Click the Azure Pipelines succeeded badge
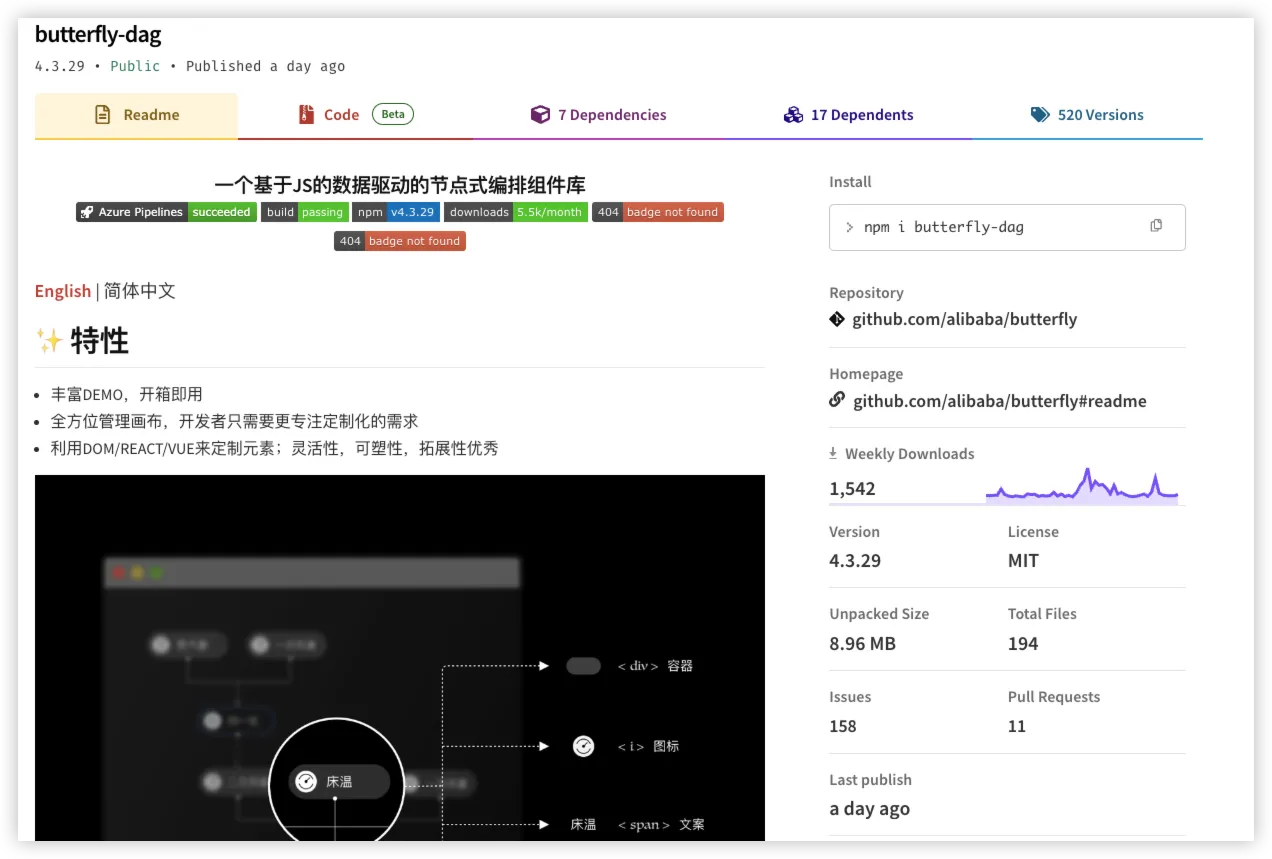Screen dimensions: 1272x859 pyautogui.click(x=166, y=212)
